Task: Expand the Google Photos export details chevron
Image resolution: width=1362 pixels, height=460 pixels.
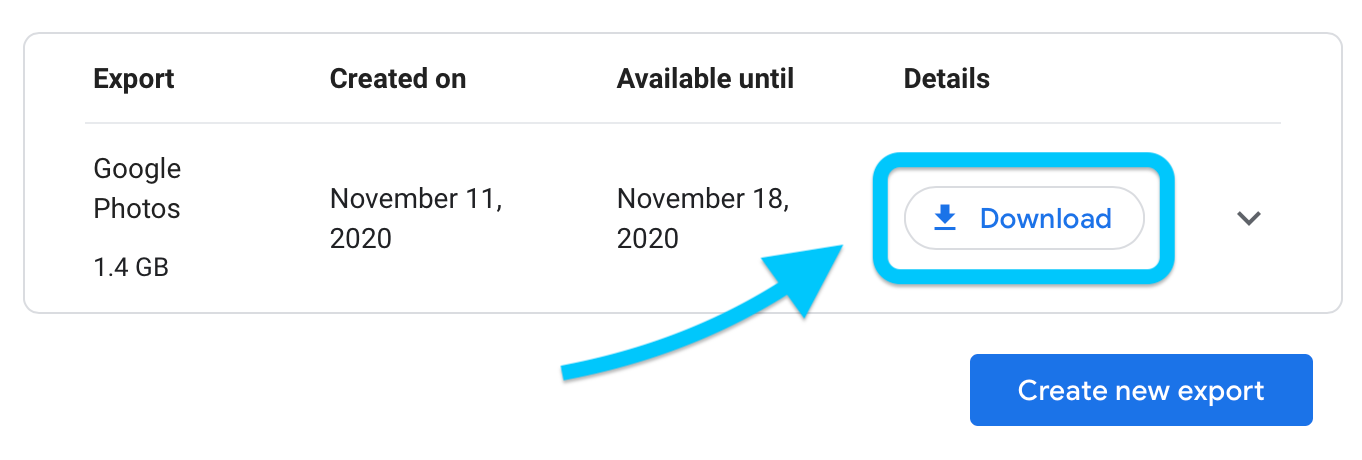Action: (1248, 218)
